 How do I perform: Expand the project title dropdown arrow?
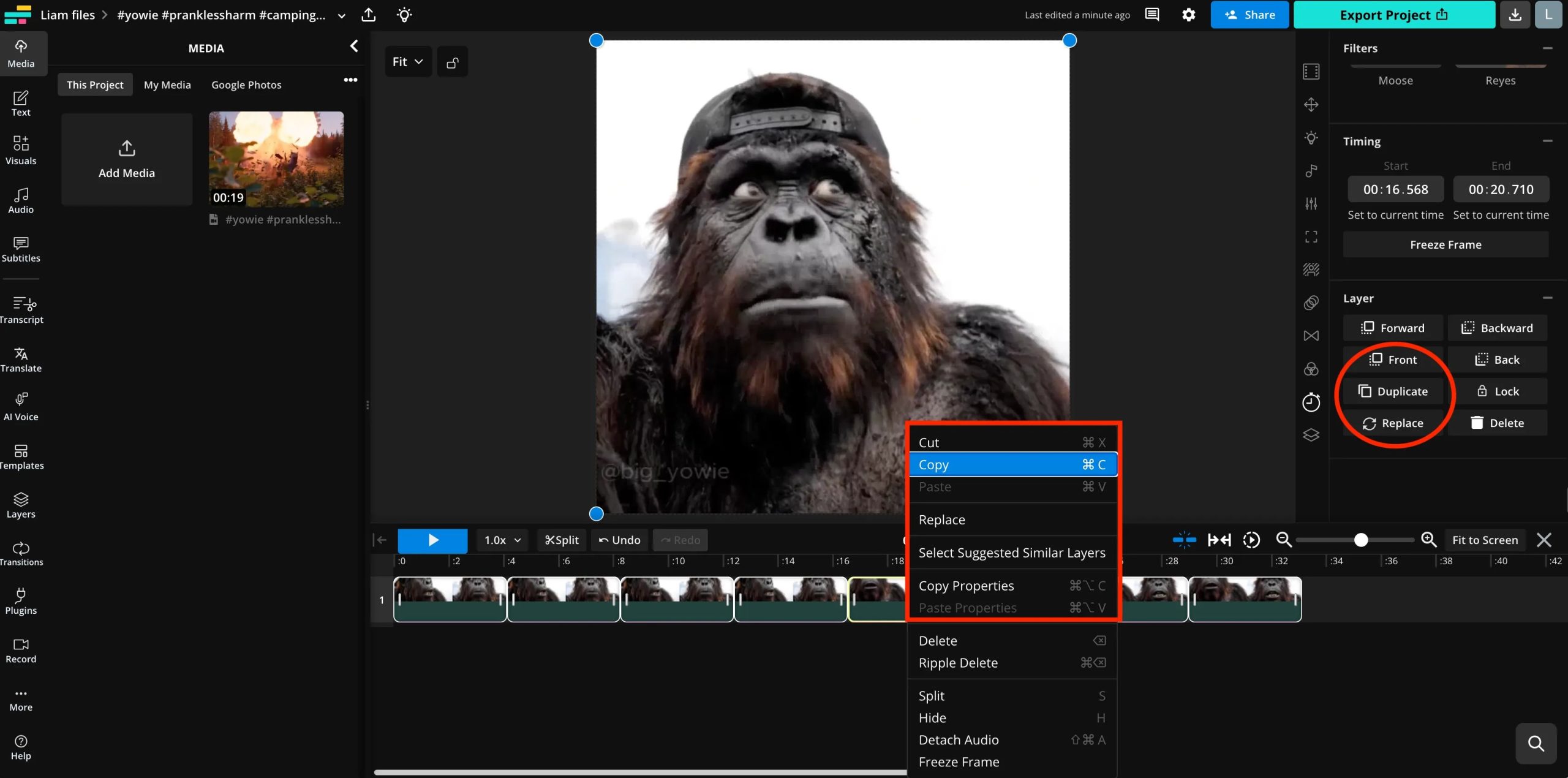[x=342, y=16]
